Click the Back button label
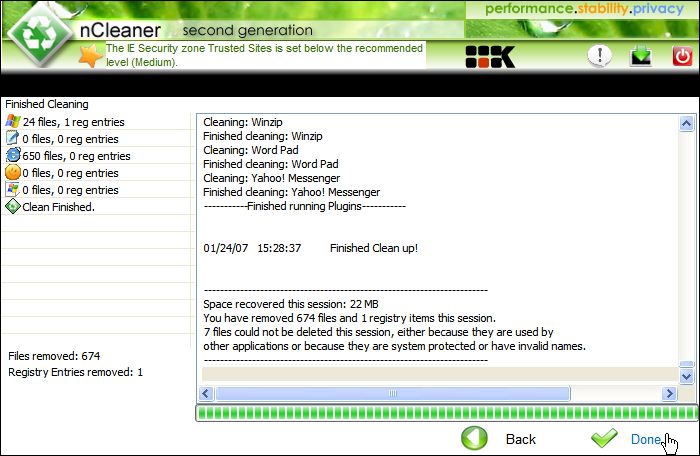Screen dimensions: 700x456 [x=521, y=439]
